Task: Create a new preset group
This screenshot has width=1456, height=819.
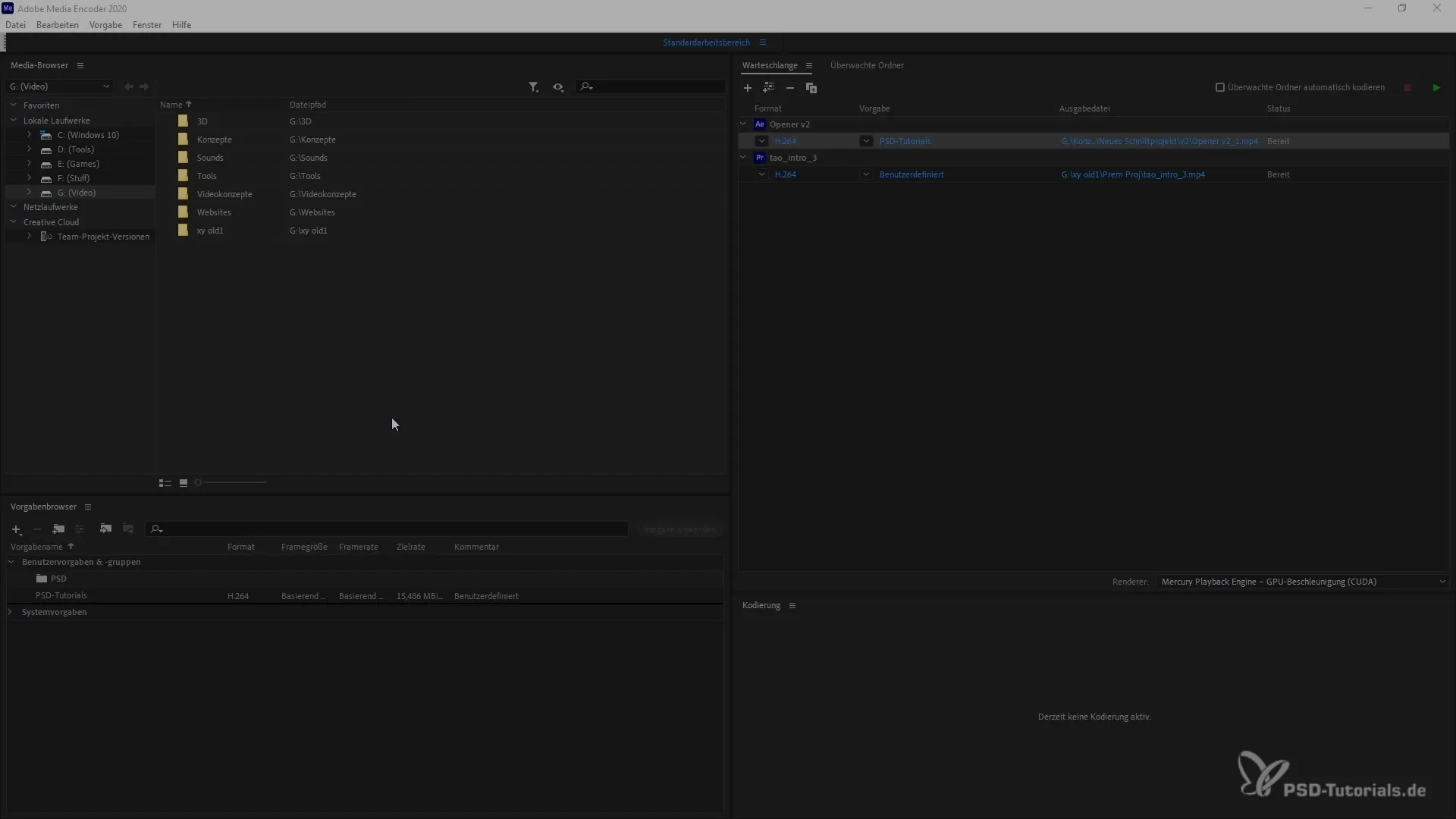Action: point(58,529)
